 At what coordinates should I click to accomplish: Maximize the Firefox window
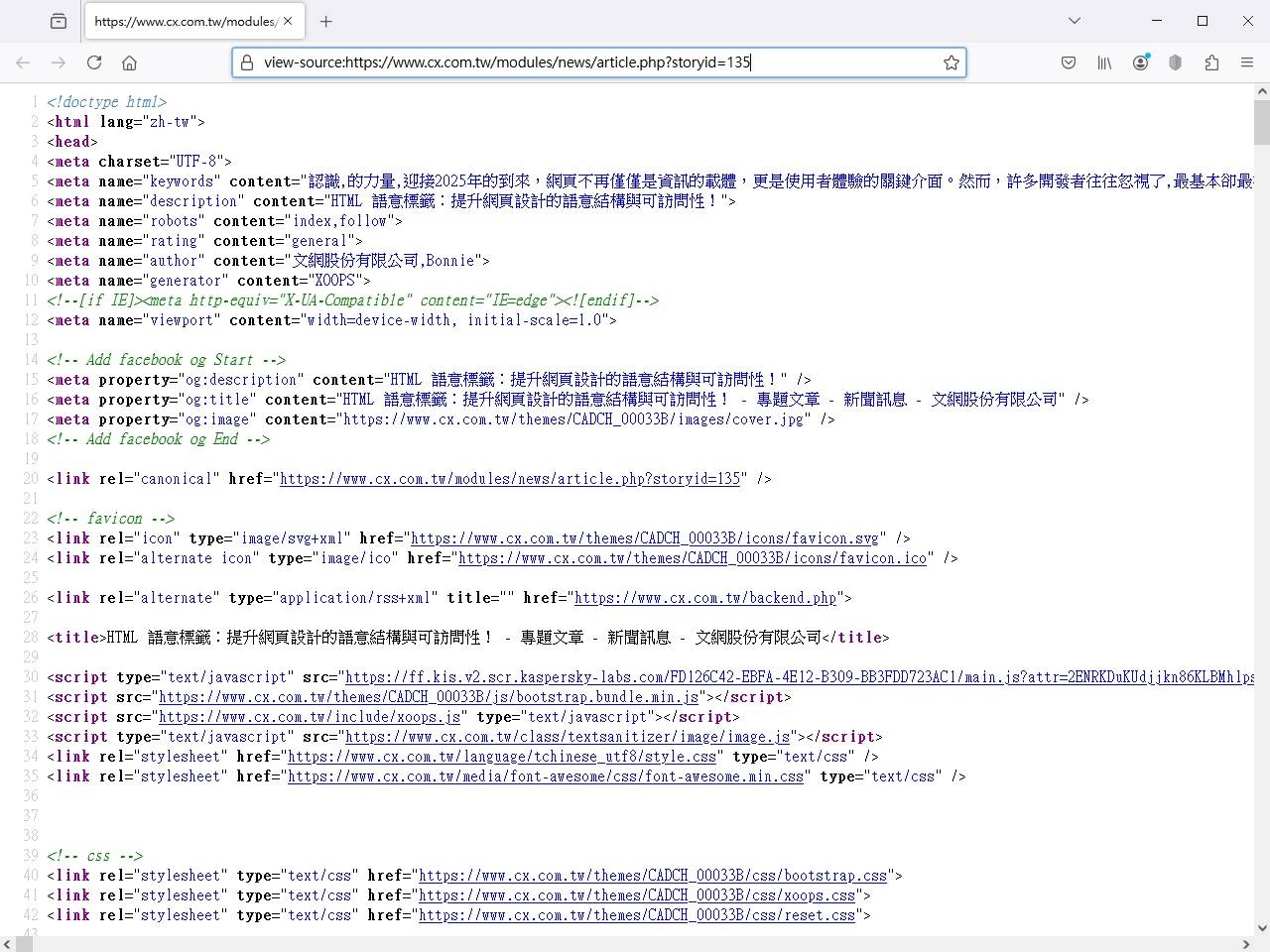click(1203, 21)
